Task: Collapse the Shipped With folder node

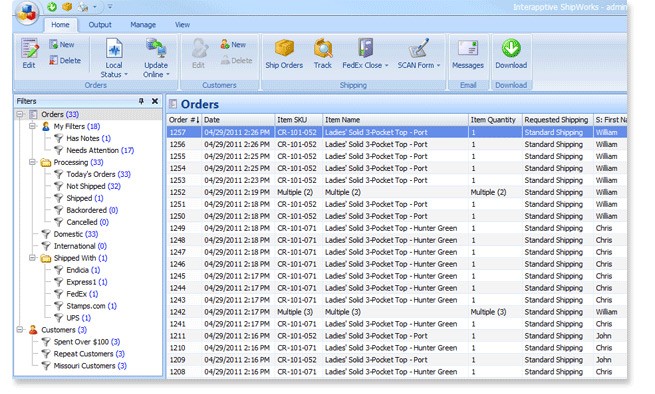Action: (x=32, y=258)
